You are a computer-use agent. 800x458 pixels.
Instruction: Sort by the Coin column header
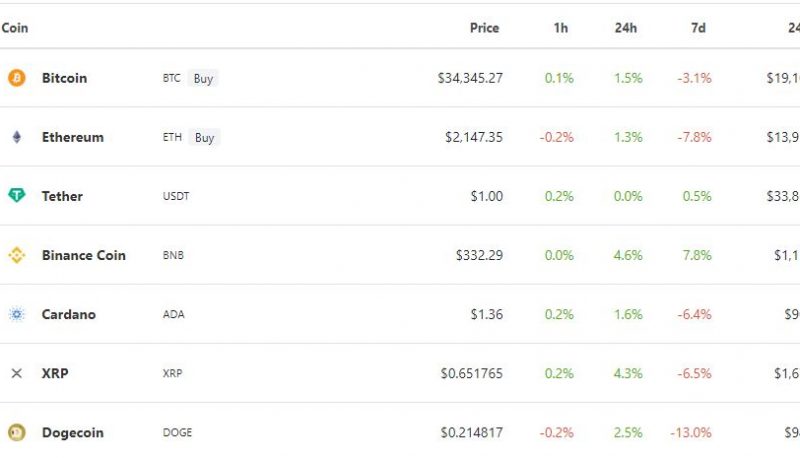pyautogui.click(x=14, y=28)
